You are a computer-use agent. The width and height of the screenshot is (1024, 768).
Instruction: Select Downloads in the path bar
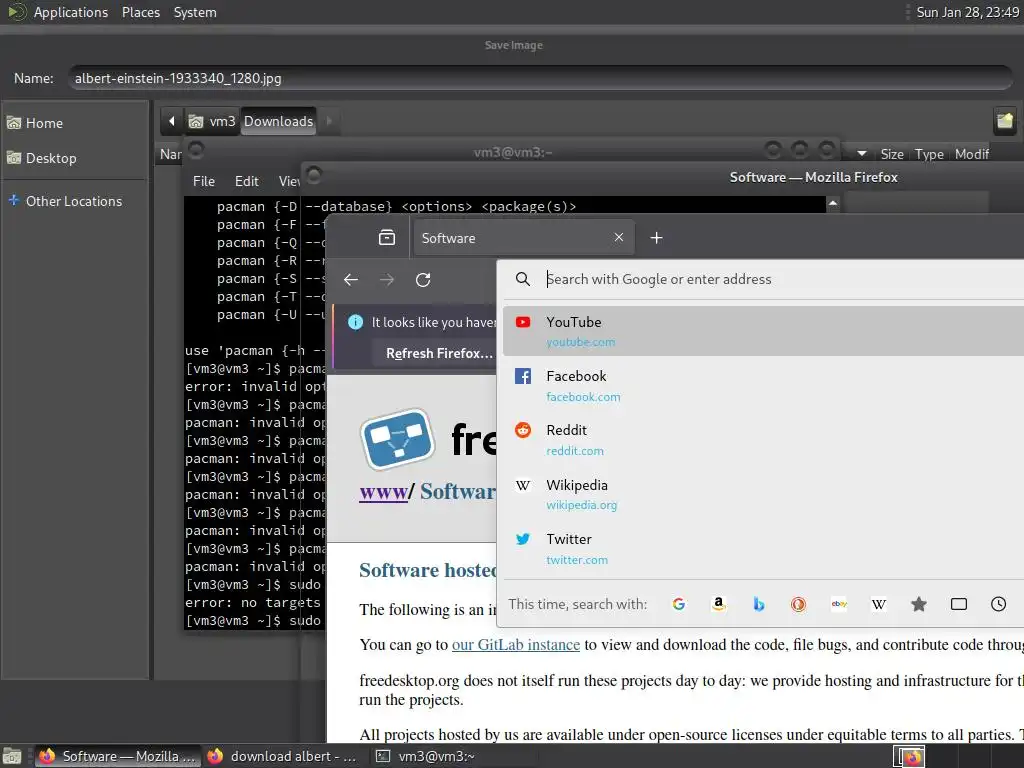279,121
